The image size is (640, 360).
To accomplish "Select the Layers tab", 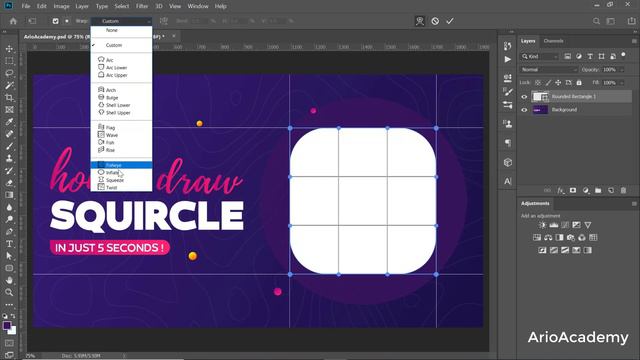I will [x=528, y=41].
